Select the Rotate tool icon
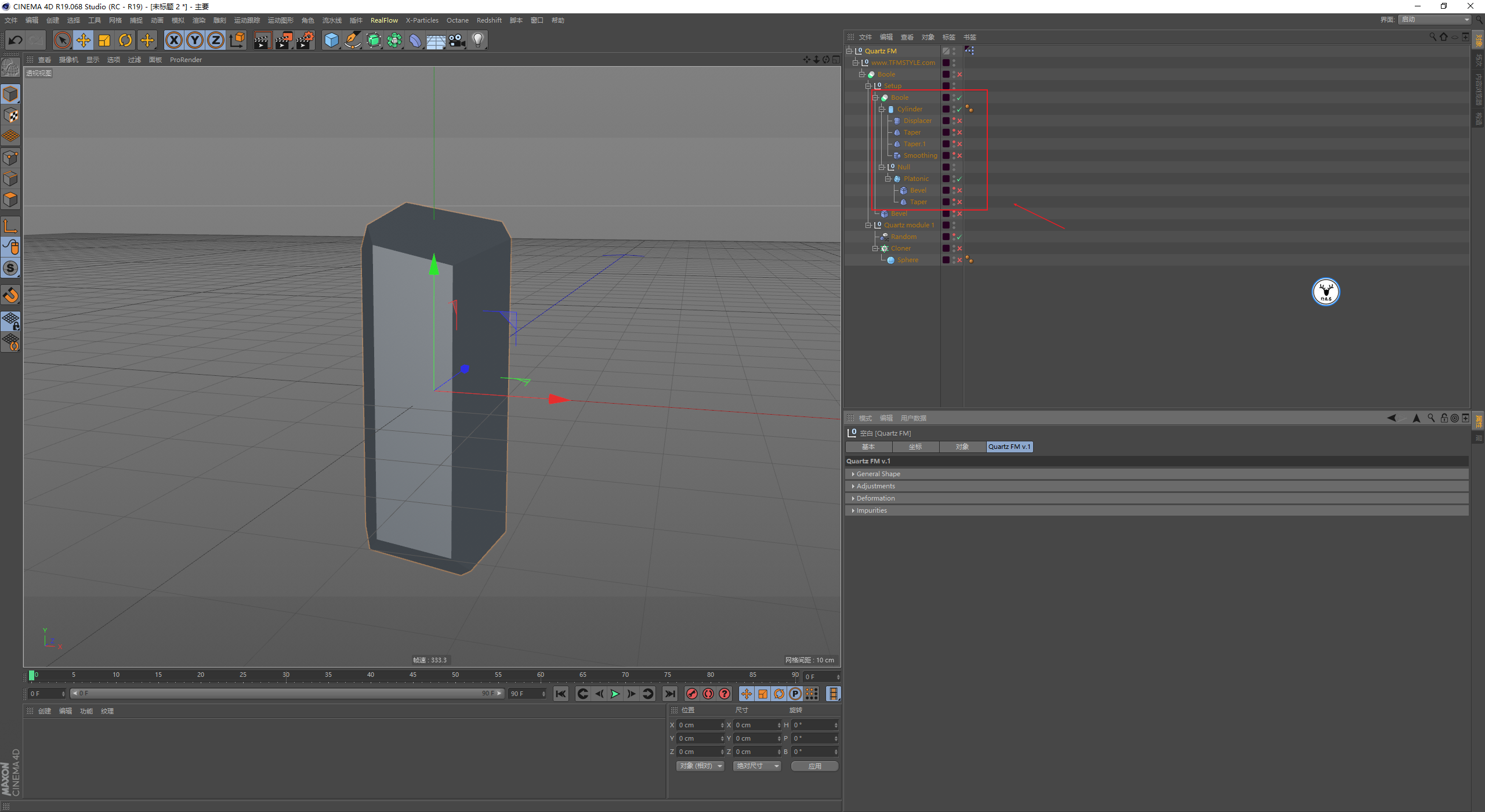 tap(125, 40)
